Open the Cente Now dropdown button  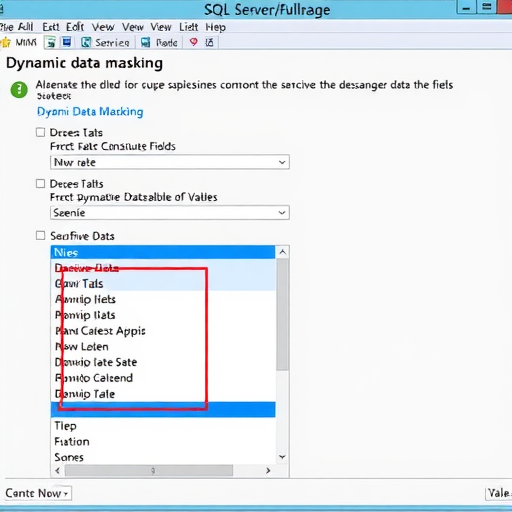point(38,493)
